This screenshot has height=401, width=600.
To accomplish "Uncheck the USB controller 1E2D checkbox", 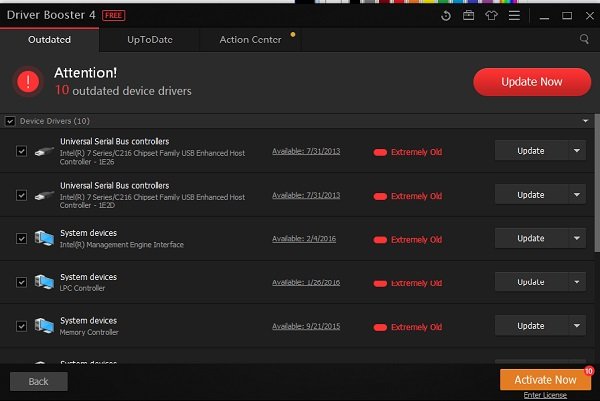I will (x=21, y=195).
